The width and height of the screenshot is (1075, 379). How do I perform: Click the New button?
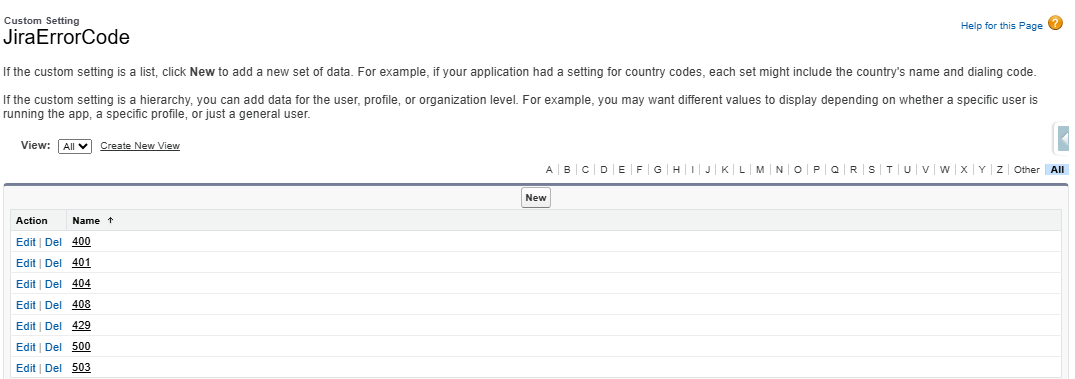[x=535, y=197]
